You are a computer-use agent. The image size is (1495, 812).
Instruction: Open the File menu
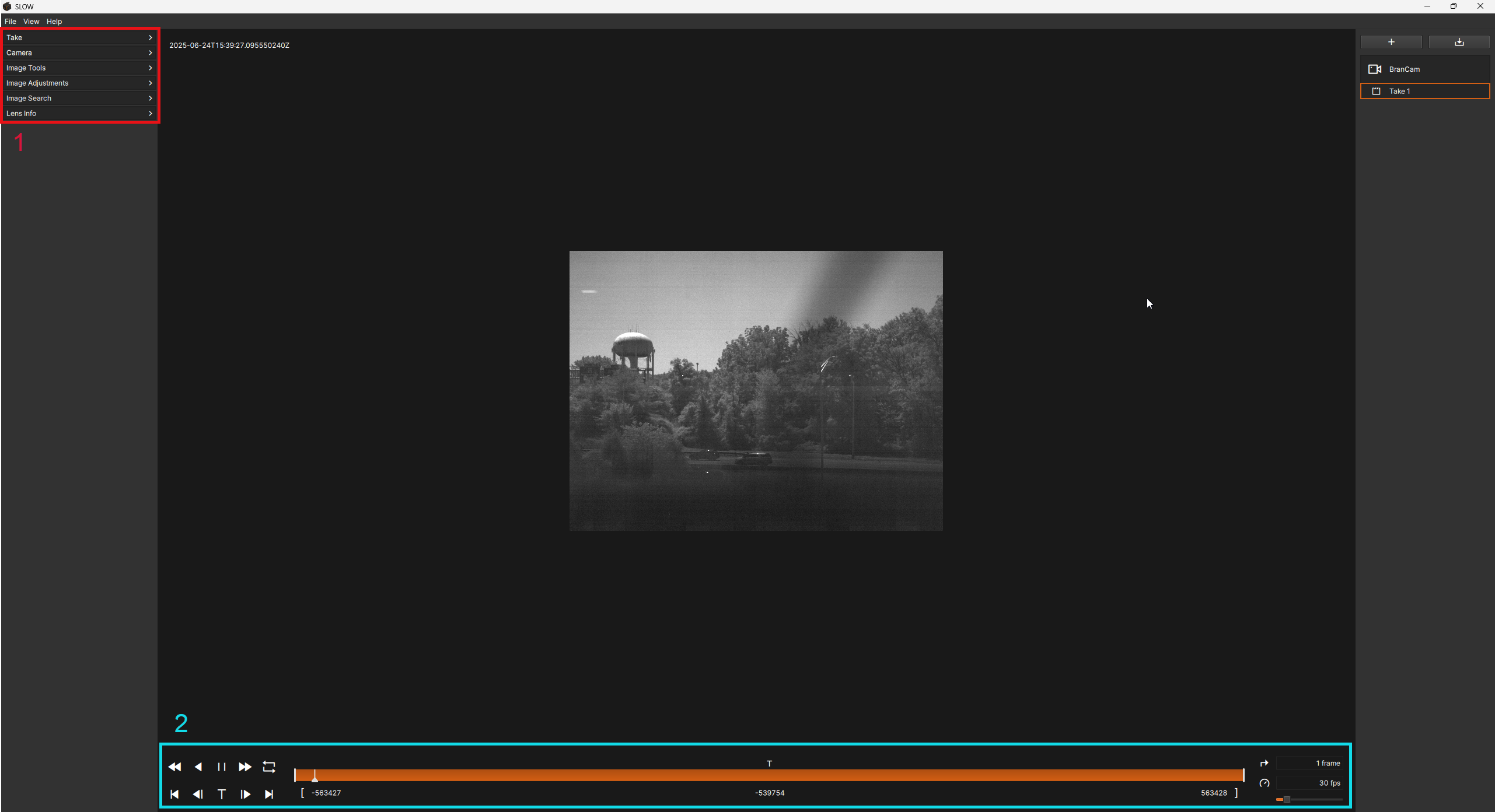point(10,21)
